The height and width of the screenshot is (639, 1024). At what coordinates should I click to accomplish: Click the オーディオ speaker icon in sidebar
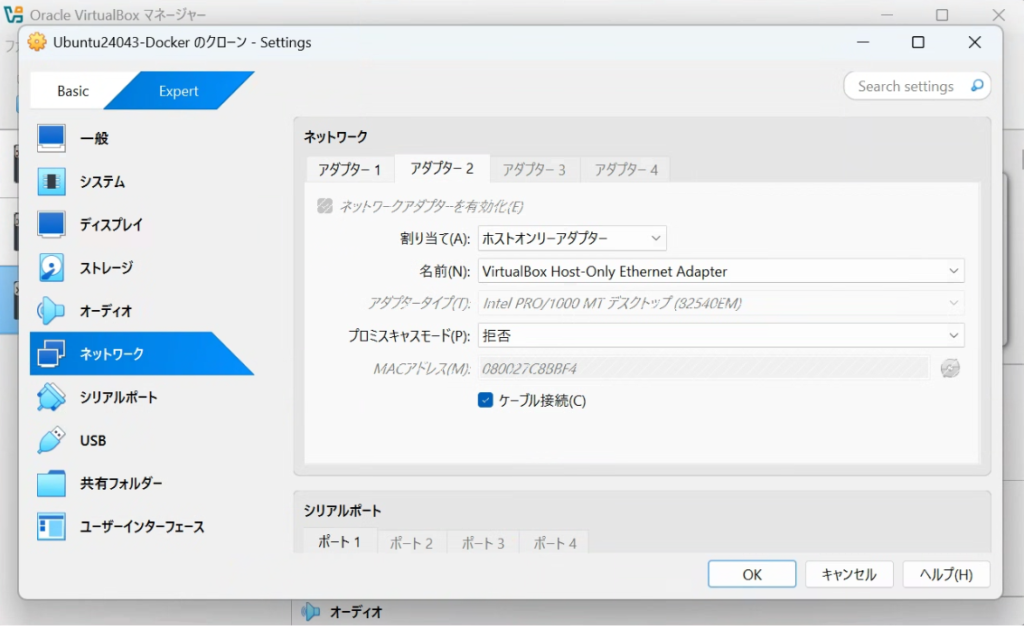(51, 311)
